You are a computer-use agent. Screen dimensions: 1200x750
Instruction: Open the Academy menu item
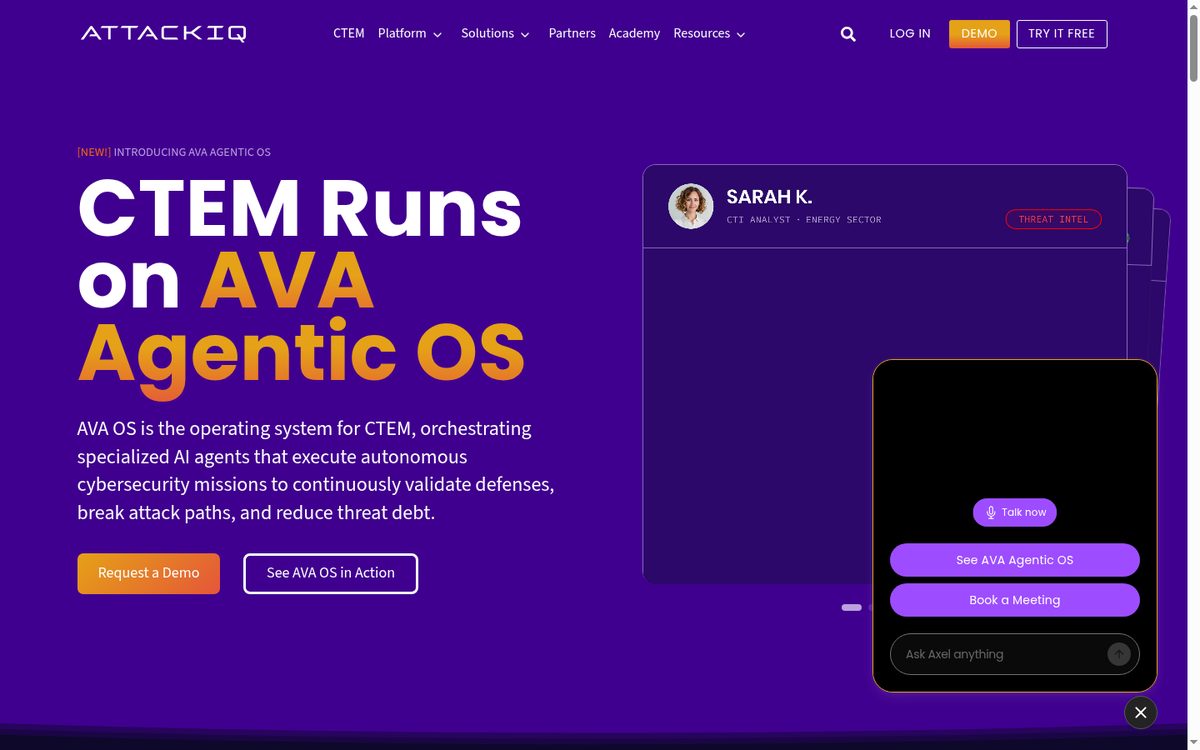(634, 33)
